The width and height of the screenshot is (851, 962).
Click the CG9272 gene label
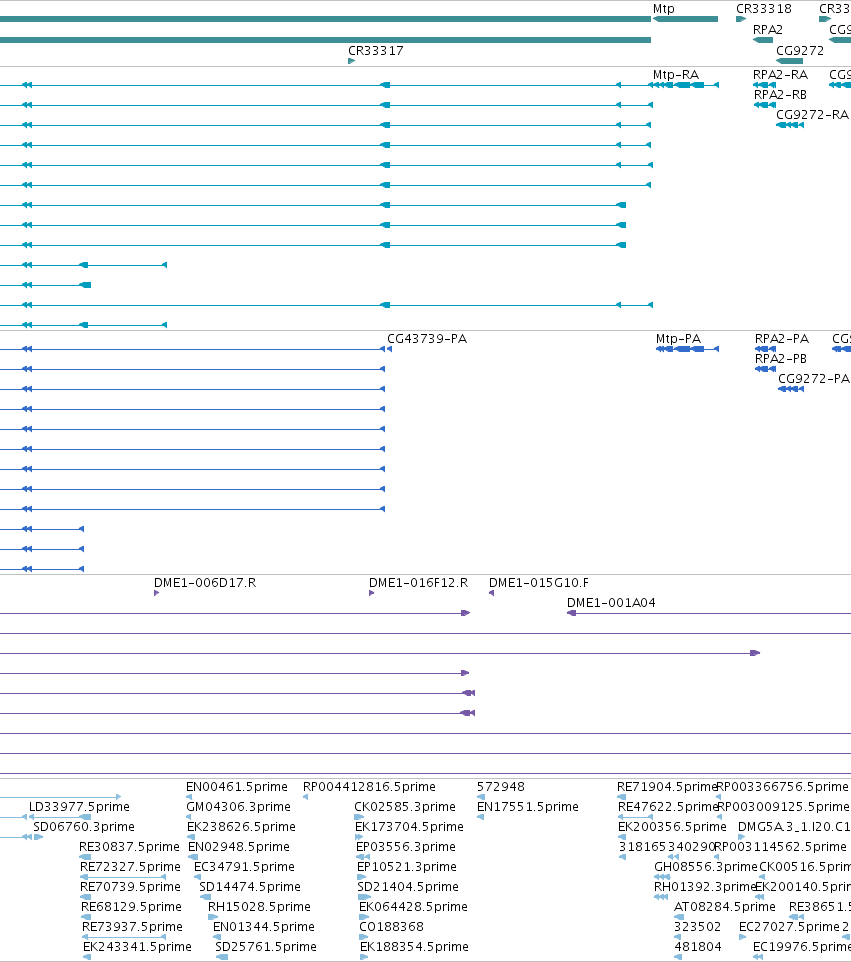pos(800,50)
